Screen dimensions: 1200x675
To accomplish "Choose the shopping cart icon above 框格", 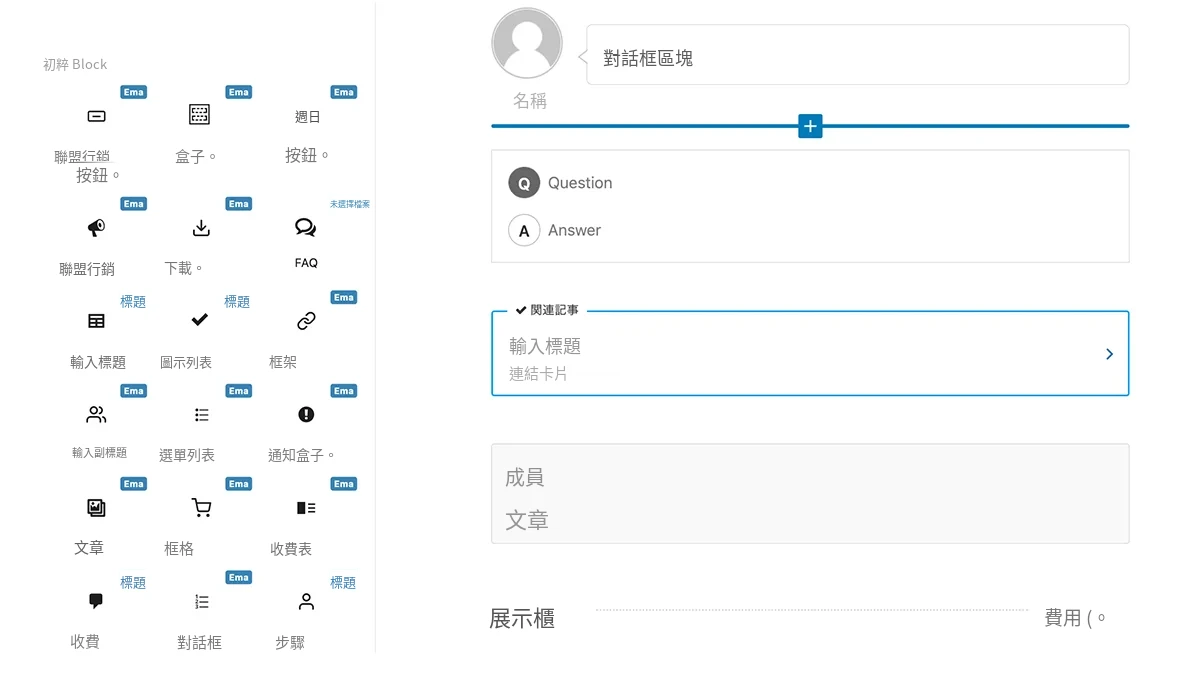I will [x=201, y=508].
